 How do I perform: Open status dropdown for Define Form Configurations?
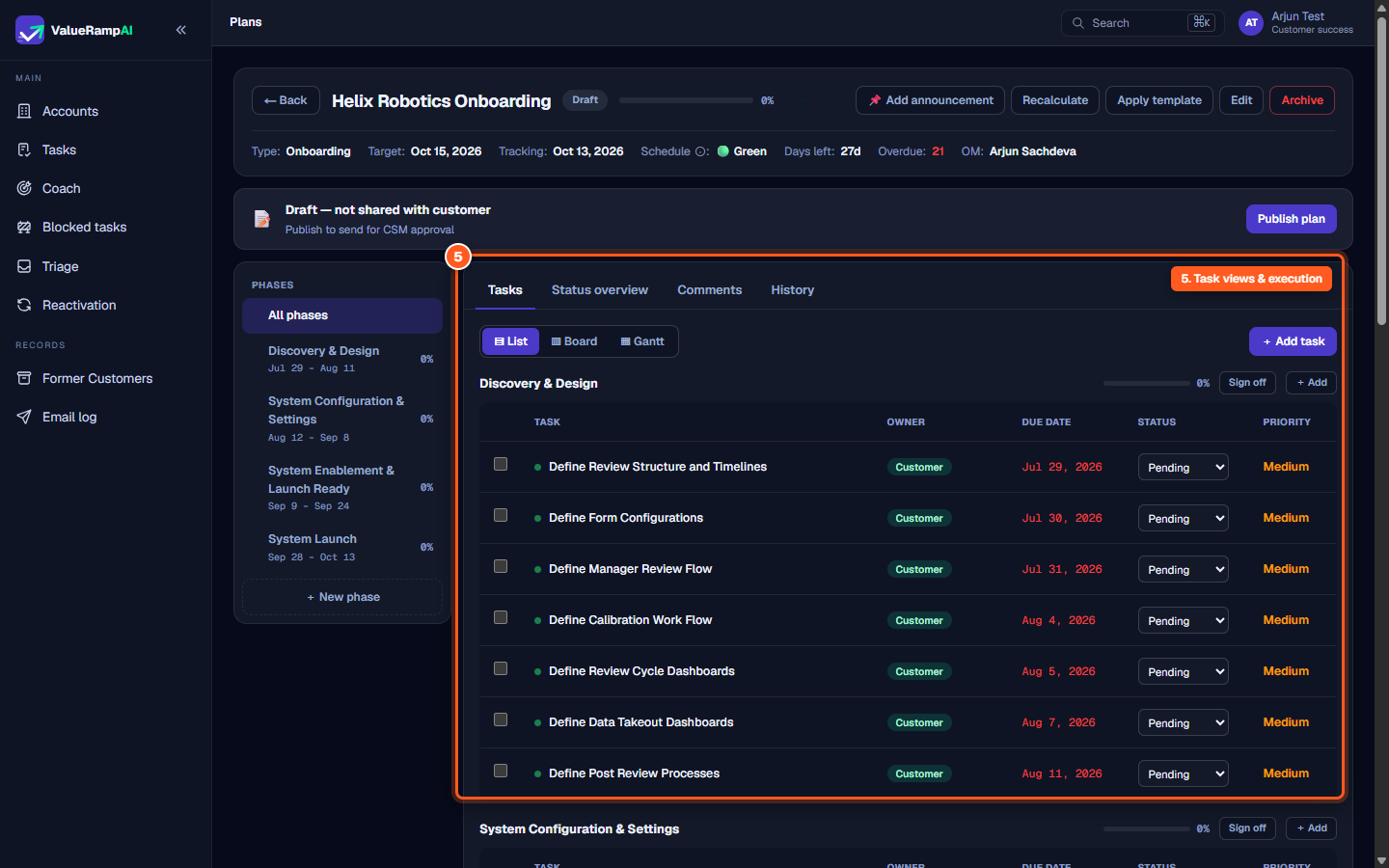pyautogui.click(x=1183, y=519)
